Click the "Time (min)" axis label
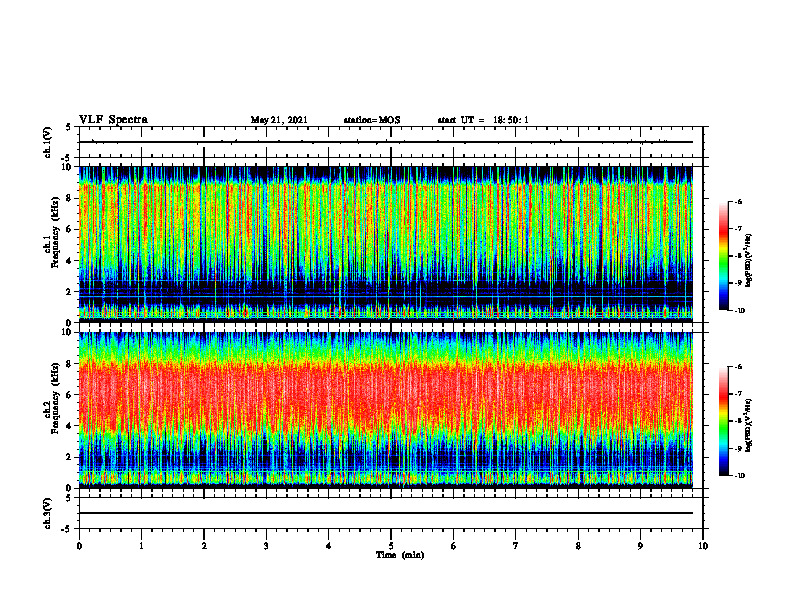This screenshot has width=792, height=612. tap(400, 555)
